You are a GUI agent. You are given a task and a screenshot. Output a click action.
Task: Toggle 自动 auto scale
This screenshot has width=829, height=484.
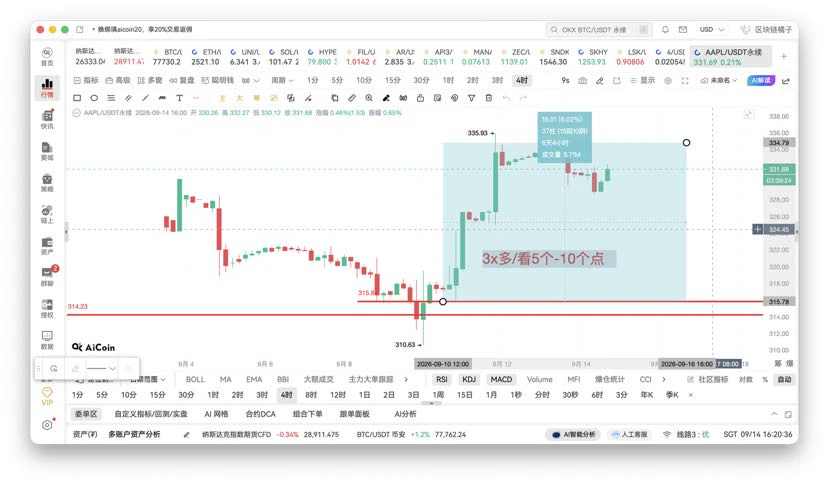[x=785, y=379]
